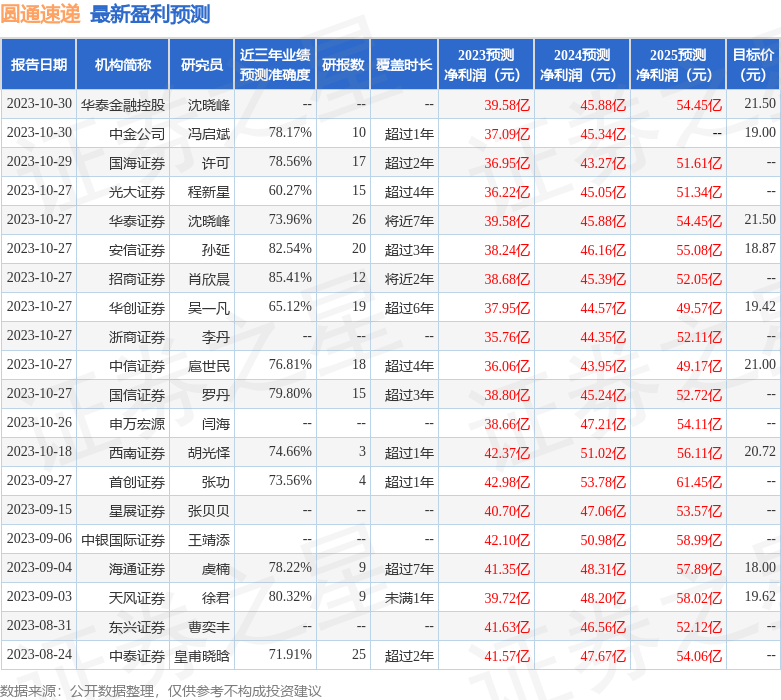Click analyst name 许可
This screenshot has height=700, width=781.
coord(216,162)
